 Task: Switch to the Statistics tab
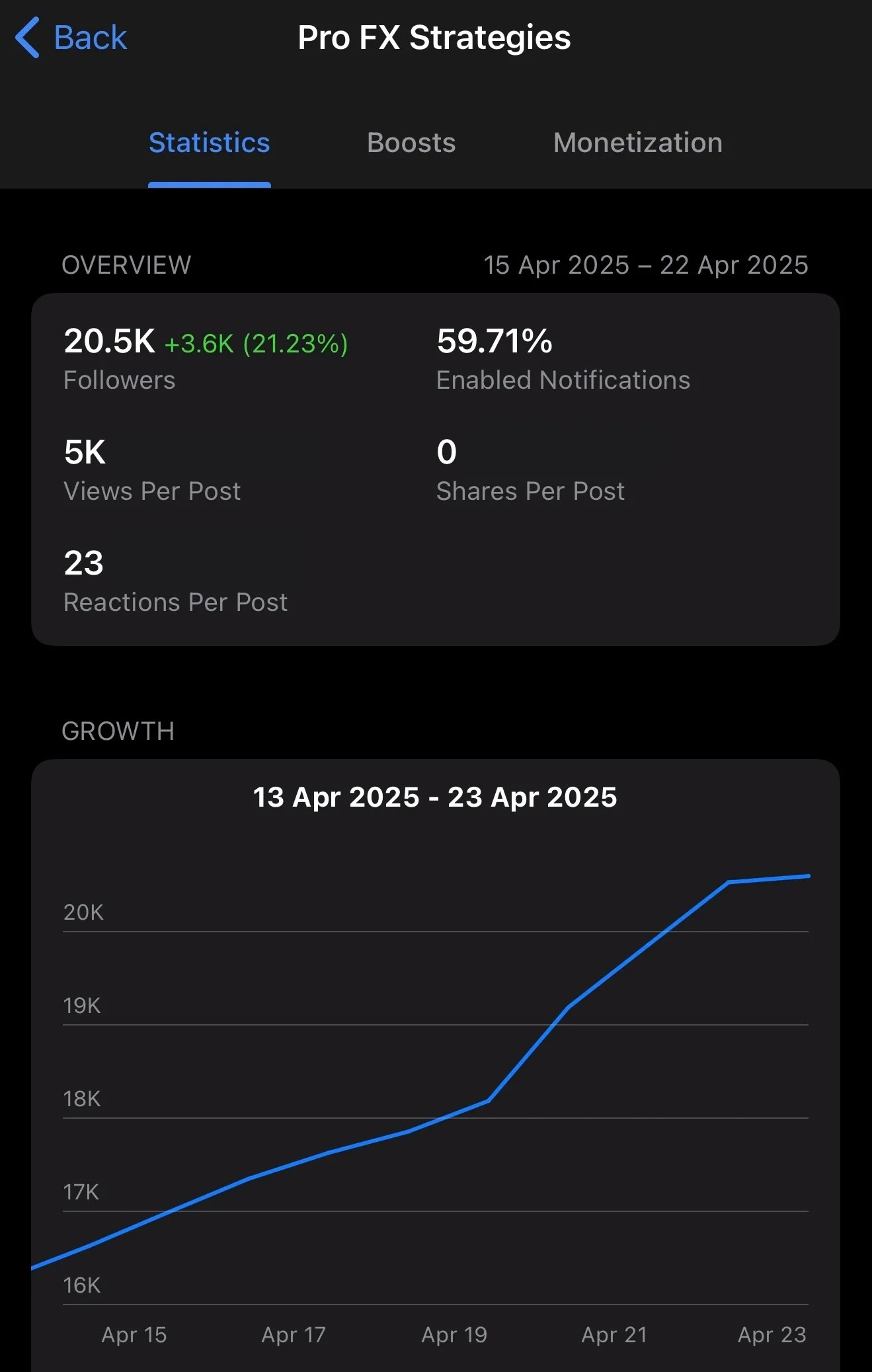point(209,143)
